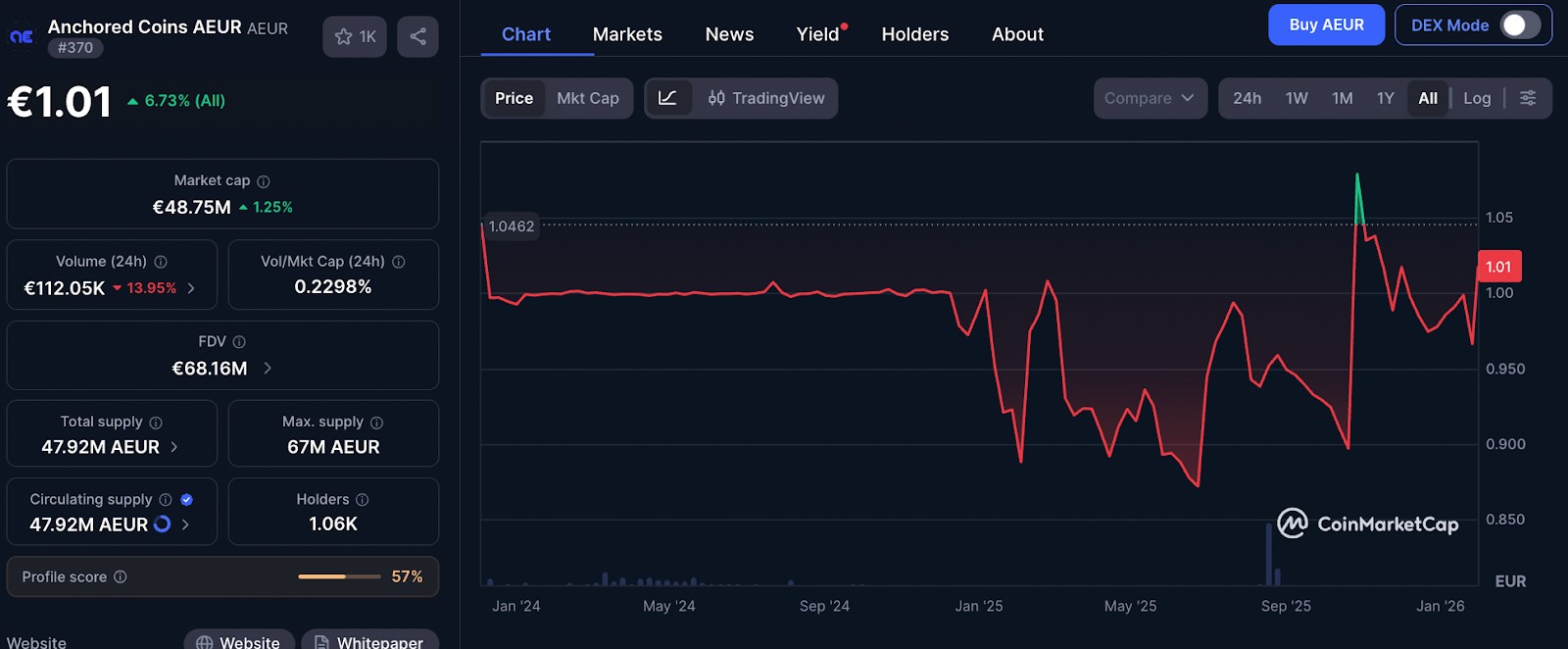The image size is (1568, 649).
Task: Select 24h time range
Action: 1247,98
